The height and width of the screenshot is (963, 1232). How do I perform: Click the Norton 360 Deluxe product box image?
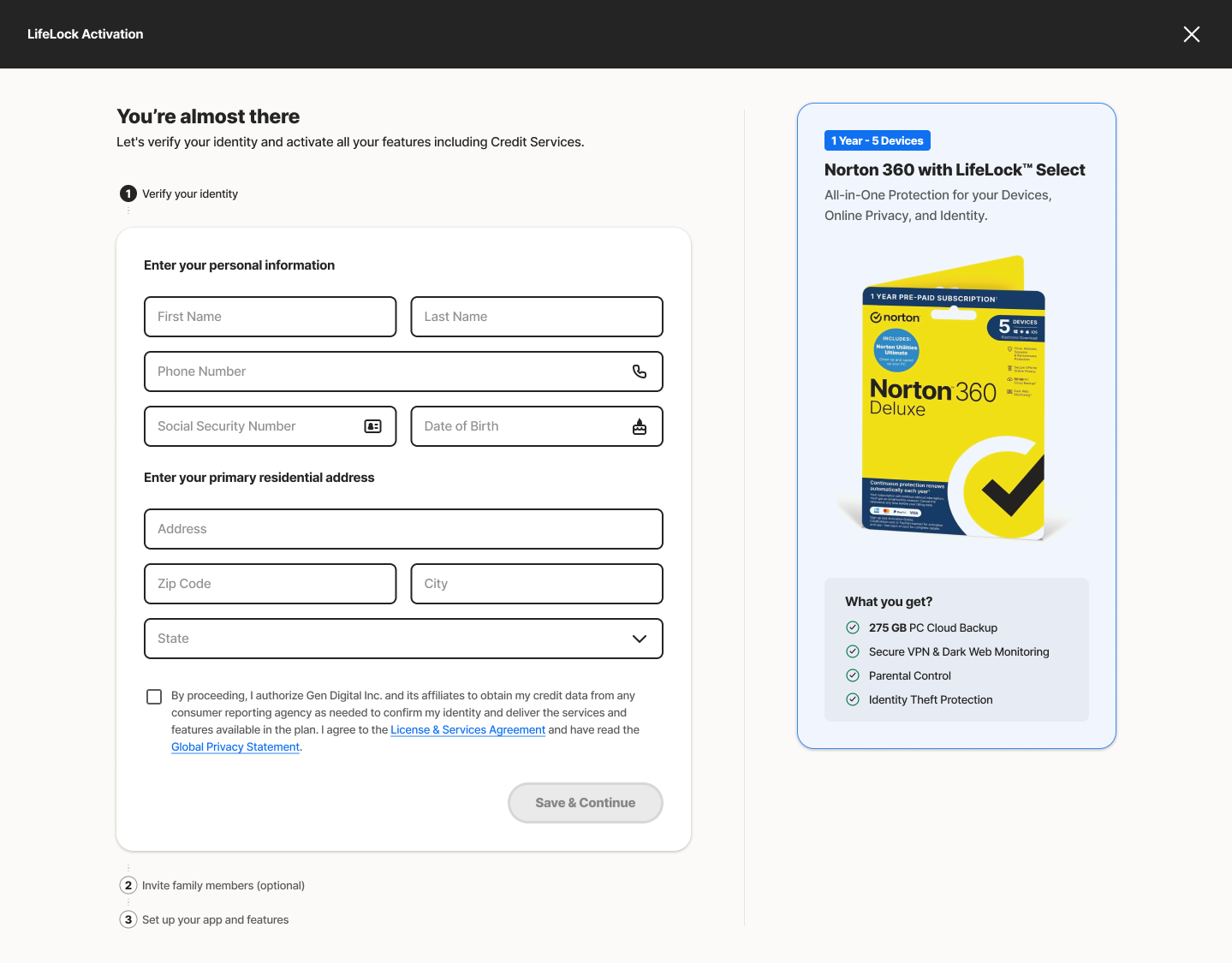tap(954, 398)
